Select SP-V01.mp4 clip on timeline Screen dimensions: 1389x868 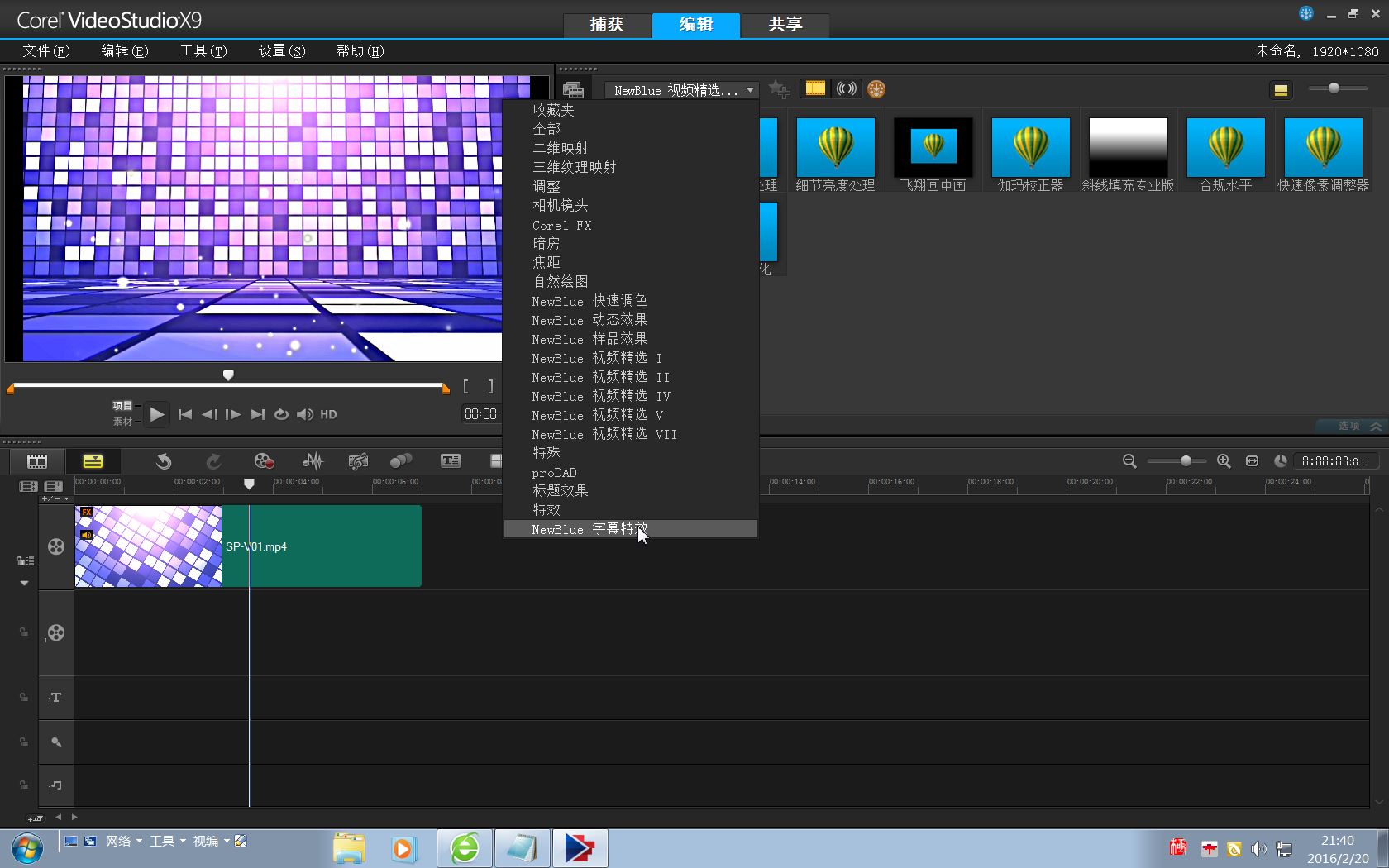248,546
